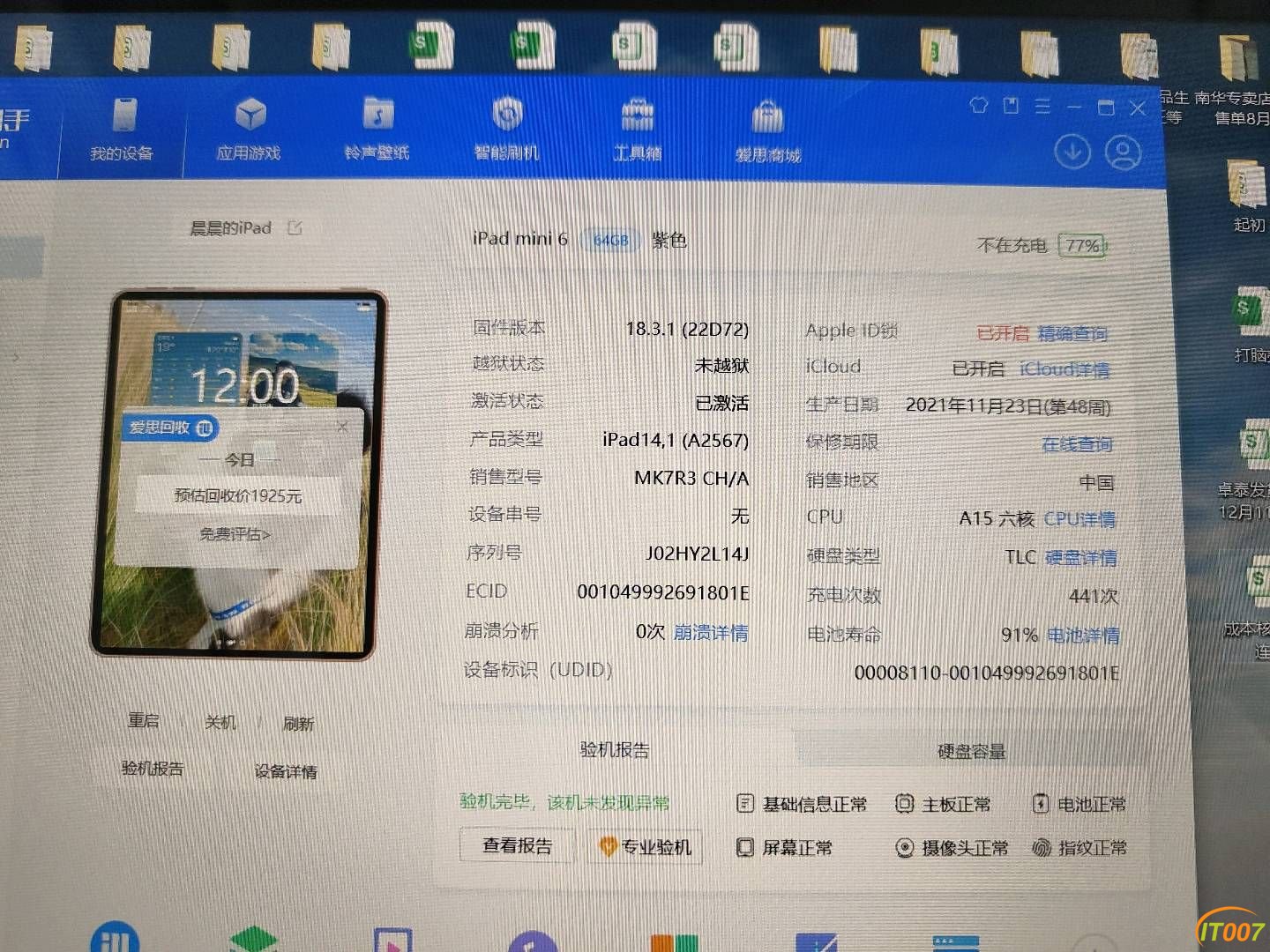Open the 智能刷机 tab
This screenshot has height=952, width=1270.
[506, 129]
